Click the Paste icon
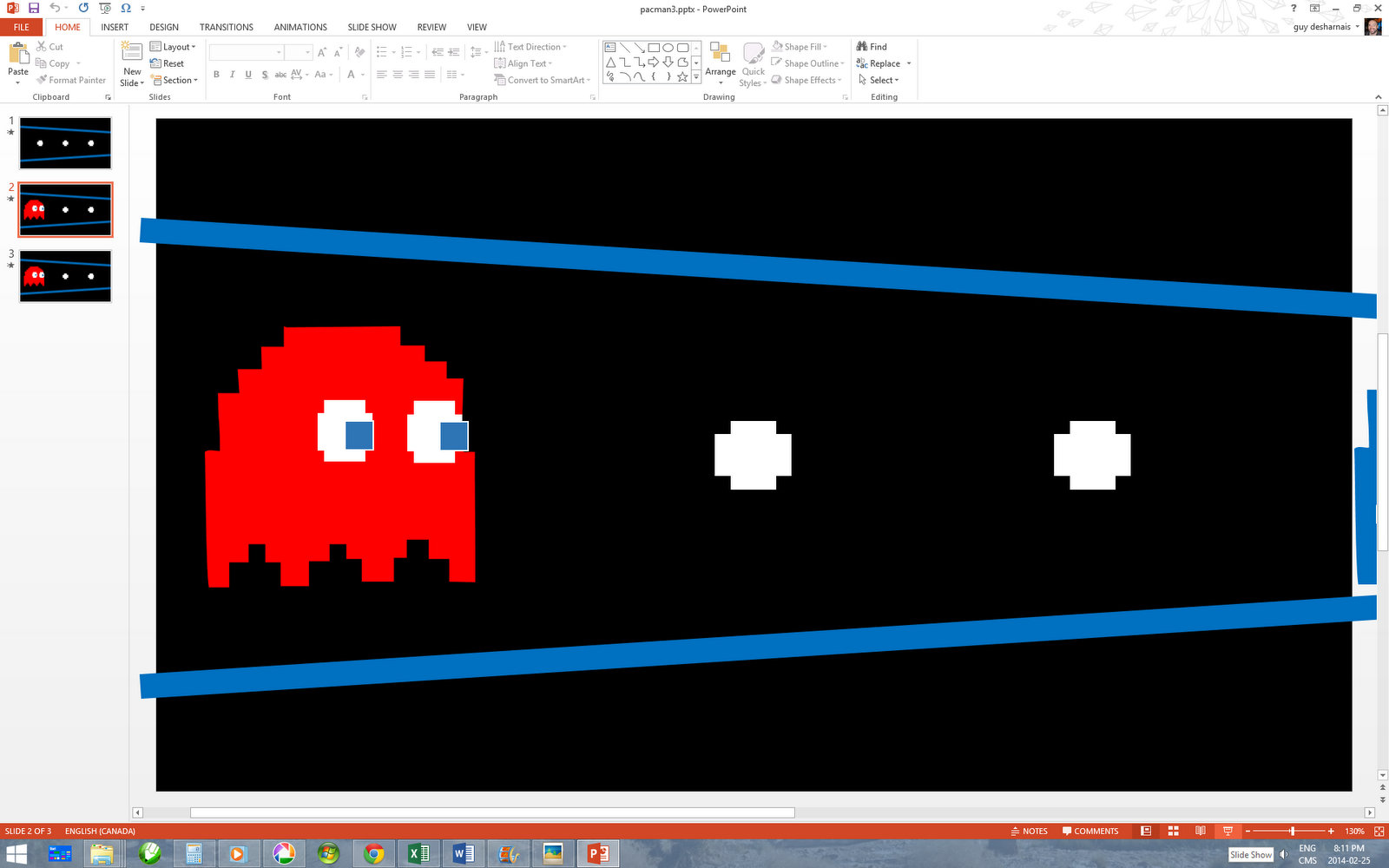Viewport: 1389px width, 868px height. tap(18, 54)
